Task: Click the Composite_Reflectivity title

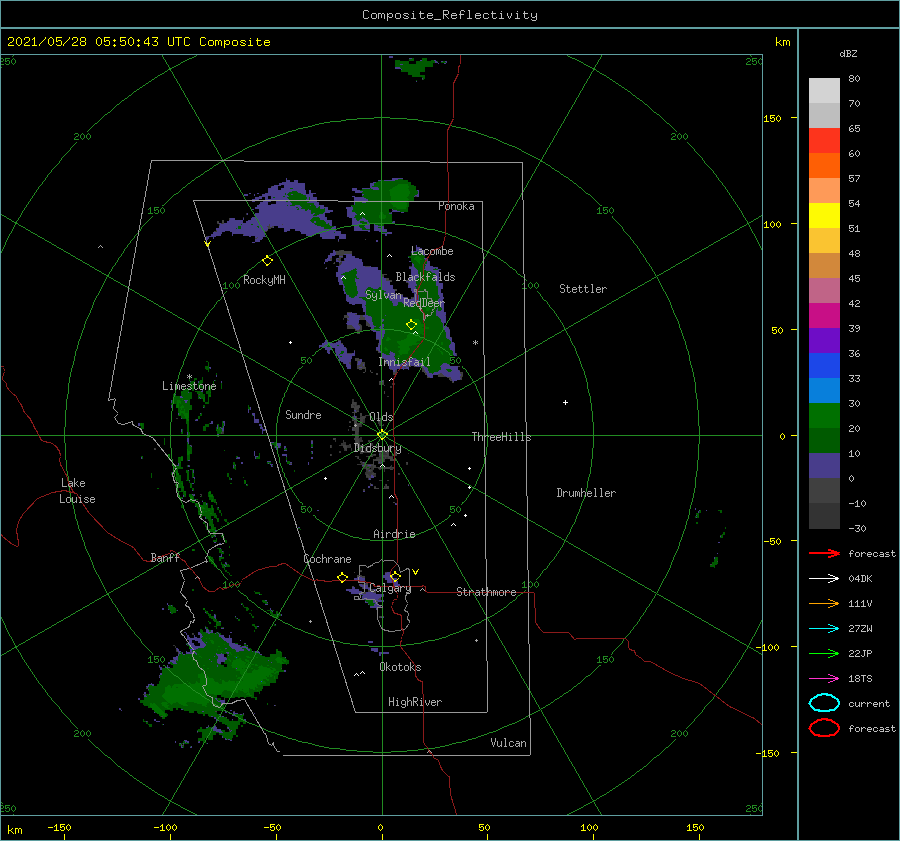Action: coord(450,15)
